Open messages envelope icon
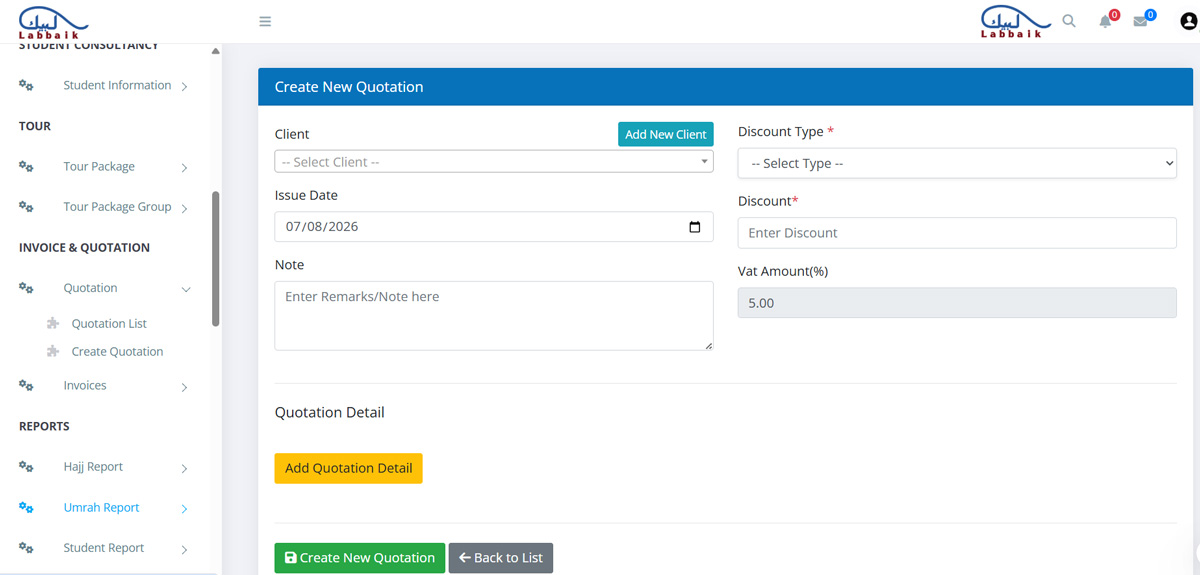 [x=1140, y=22]
